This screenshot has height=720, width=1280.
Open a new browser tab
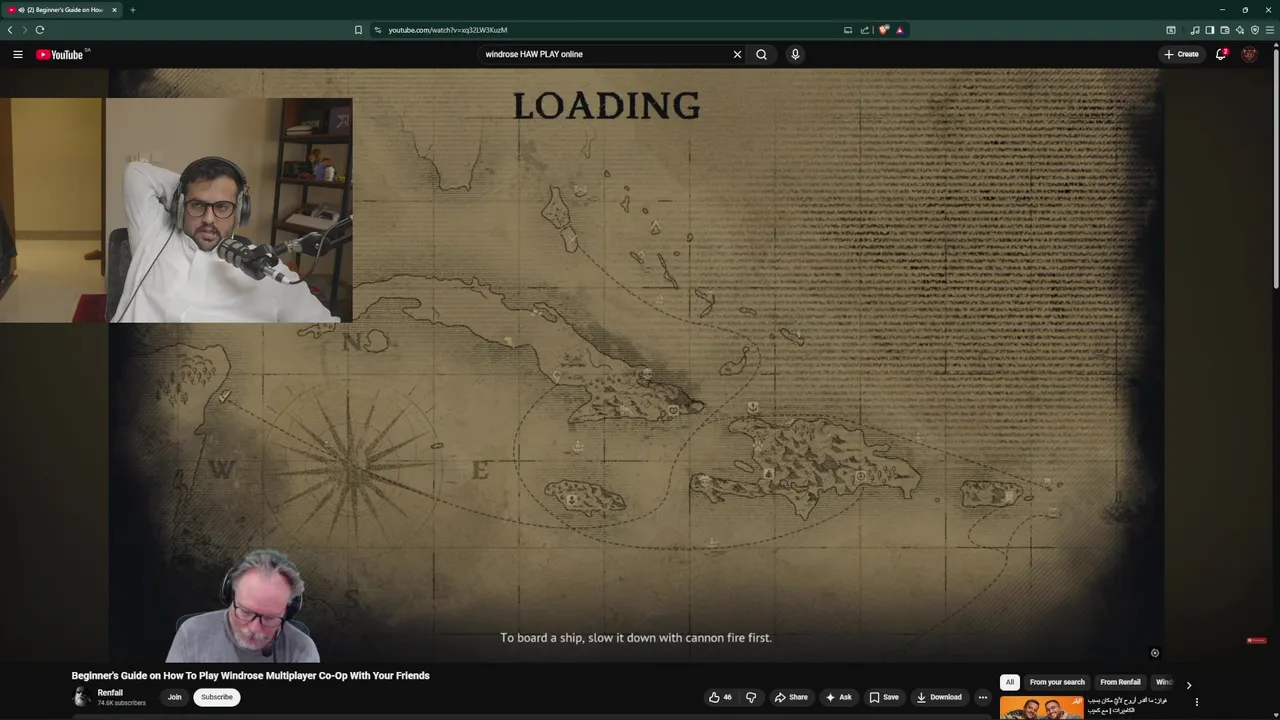132,10
